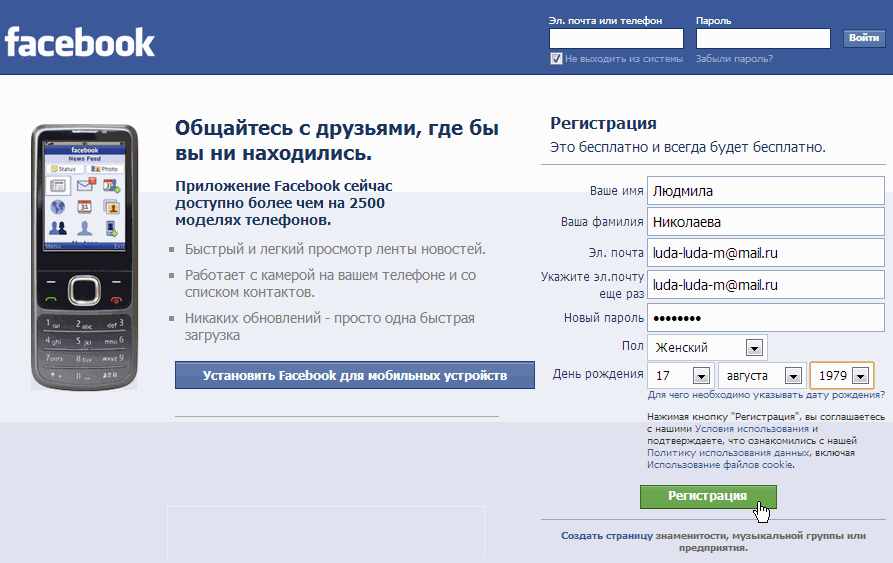Open the 'Пол' gender dropdown
The image size is (893, 563).
pos(708,347)
